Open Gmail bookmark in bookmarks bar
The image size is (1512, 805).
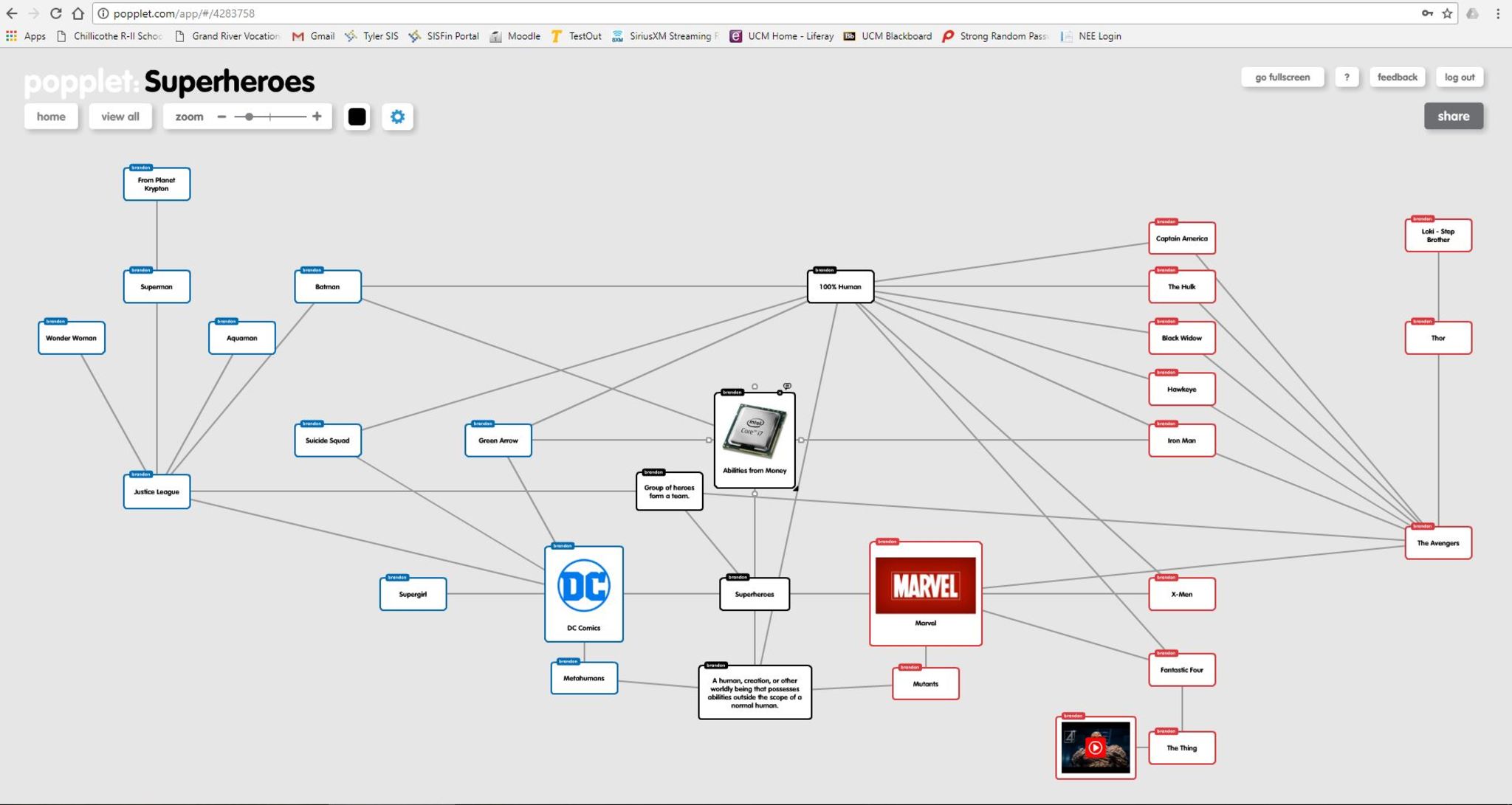314,35
